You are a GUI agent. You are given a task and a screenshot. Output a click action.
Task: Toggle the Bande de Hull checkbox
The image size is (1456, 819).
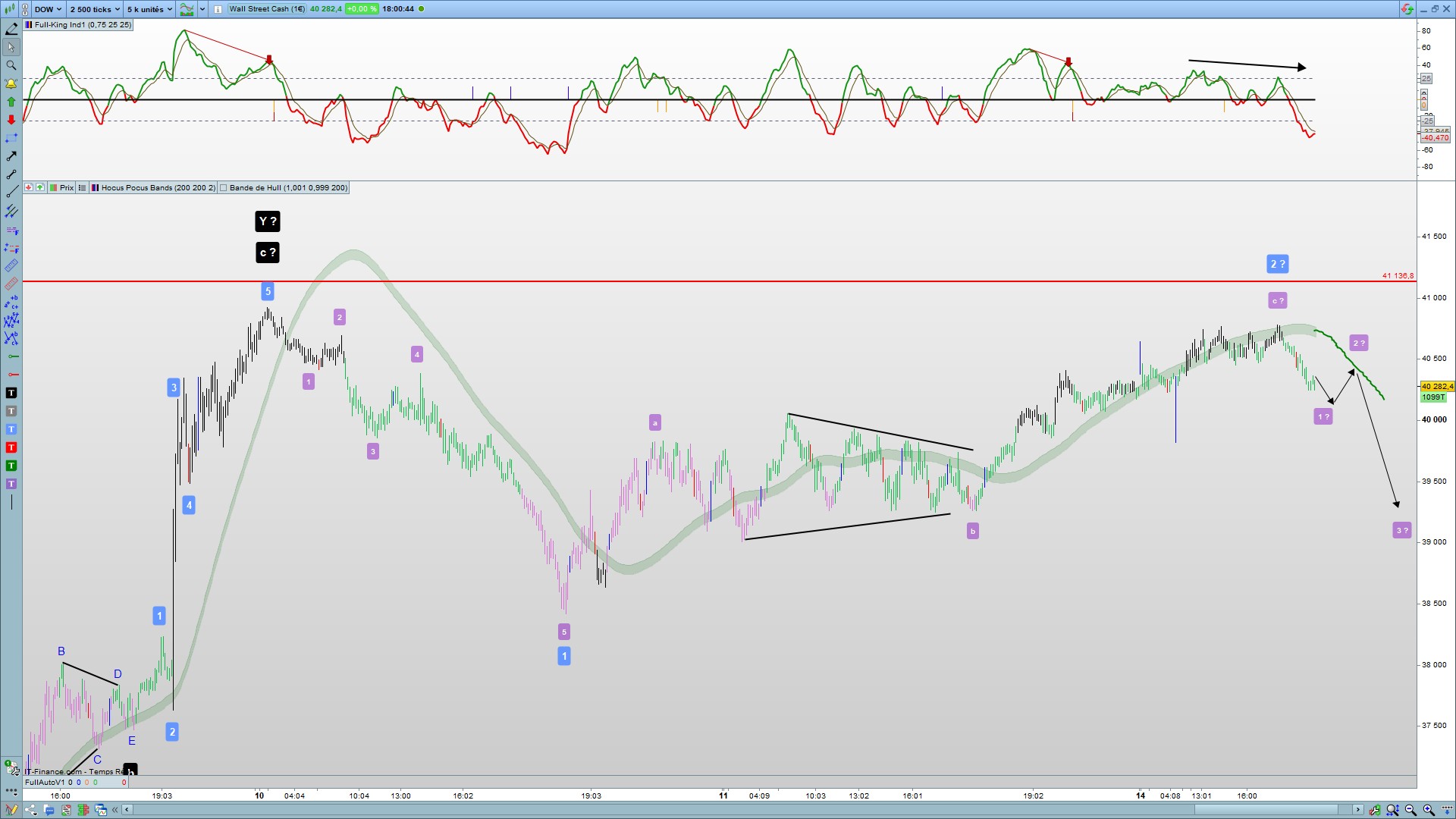(x=224, y=188)
